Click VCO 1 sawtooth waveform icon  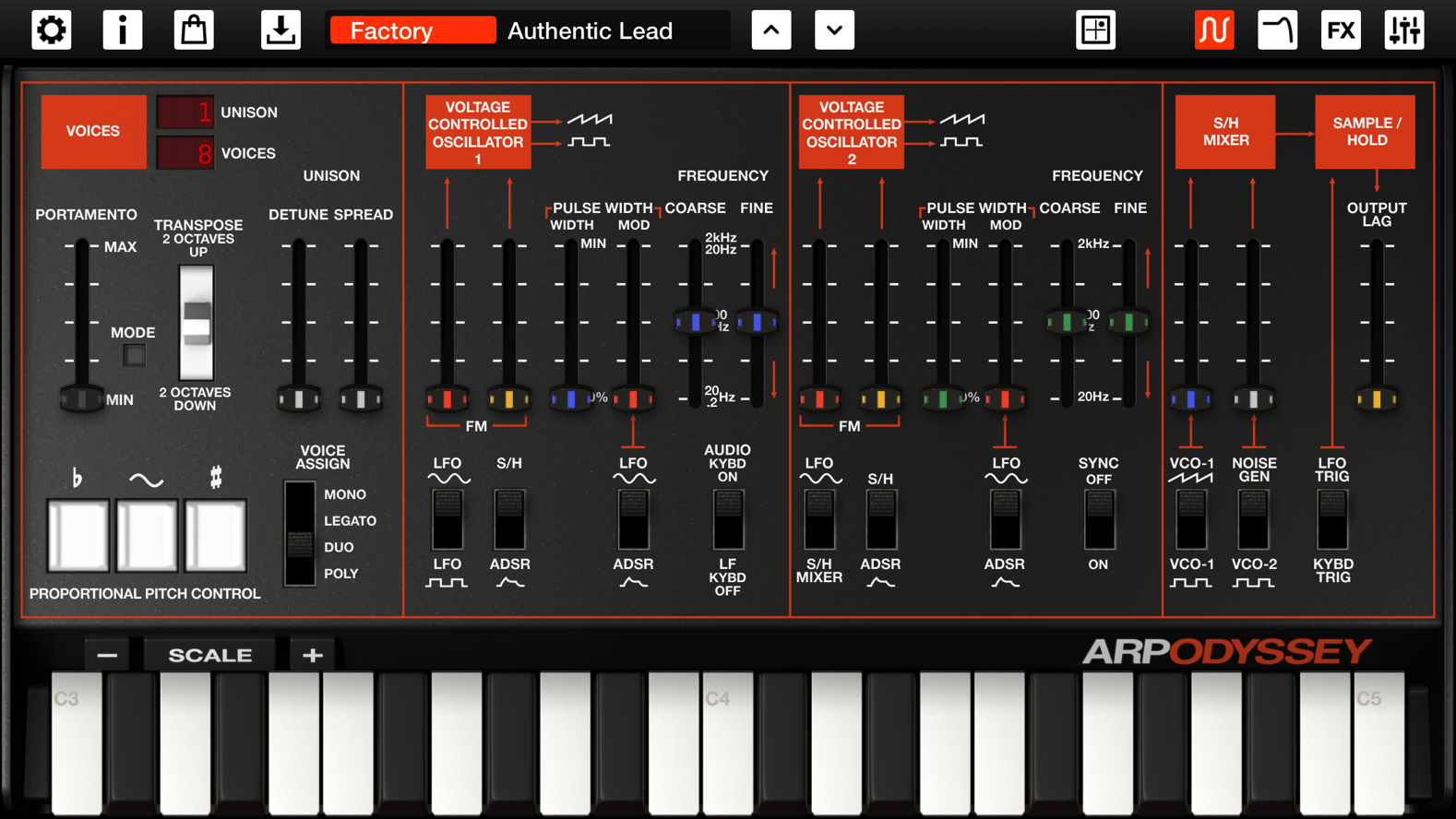click(x=590, y=119)
